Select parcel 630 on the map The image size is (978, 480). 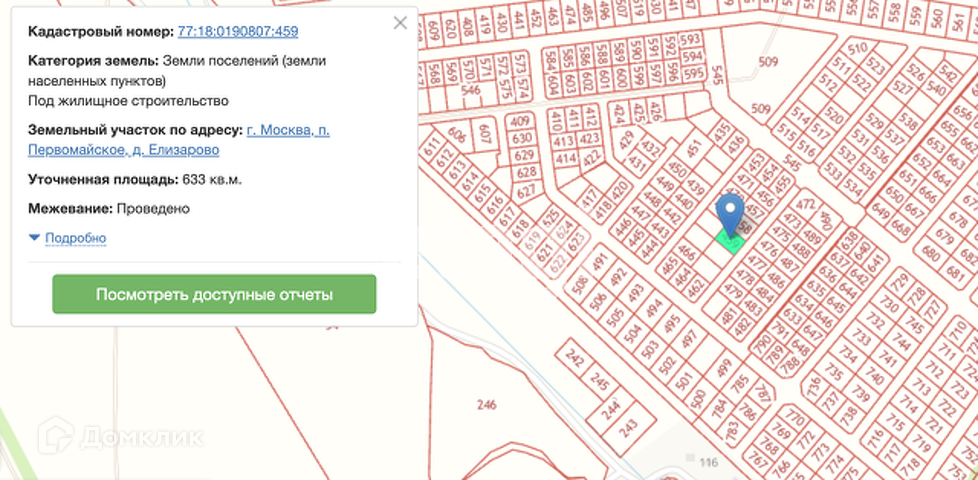click(523, 138)
